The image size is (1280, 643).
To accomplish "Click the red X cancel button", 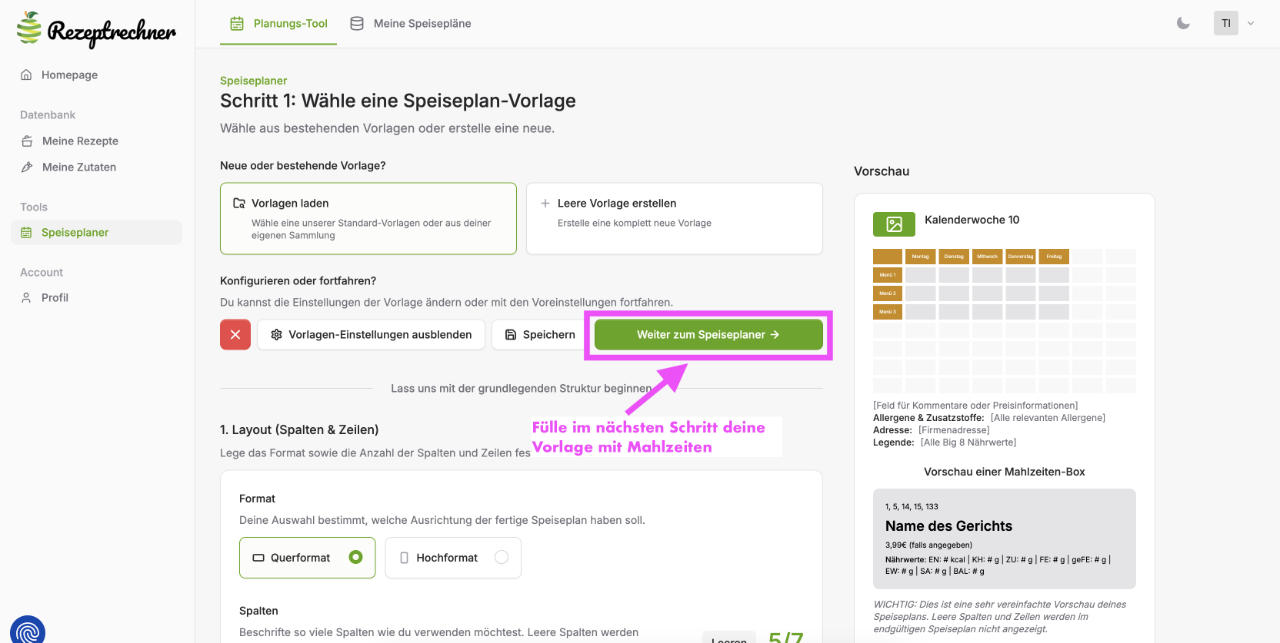I will [235, 335].
